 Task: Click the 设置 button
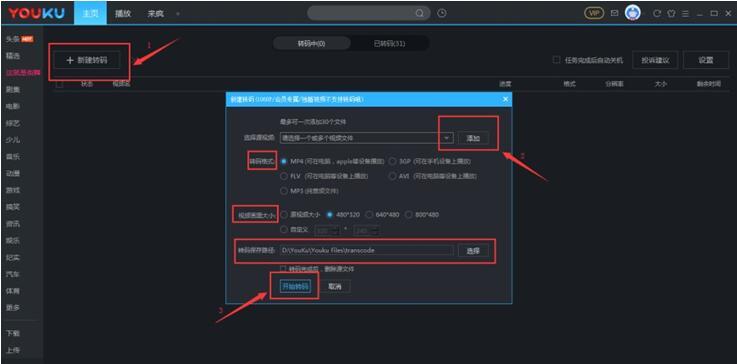pos(706,60)
